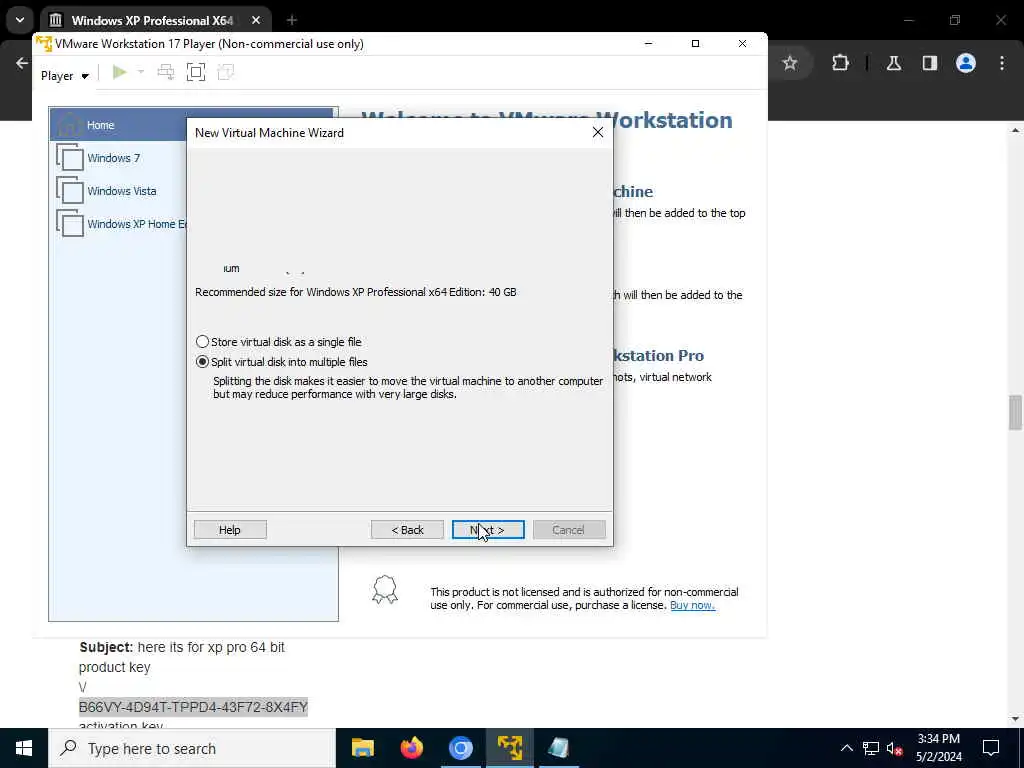
Task: Choose Store virtual disk as single file
Action: (279, 342)
